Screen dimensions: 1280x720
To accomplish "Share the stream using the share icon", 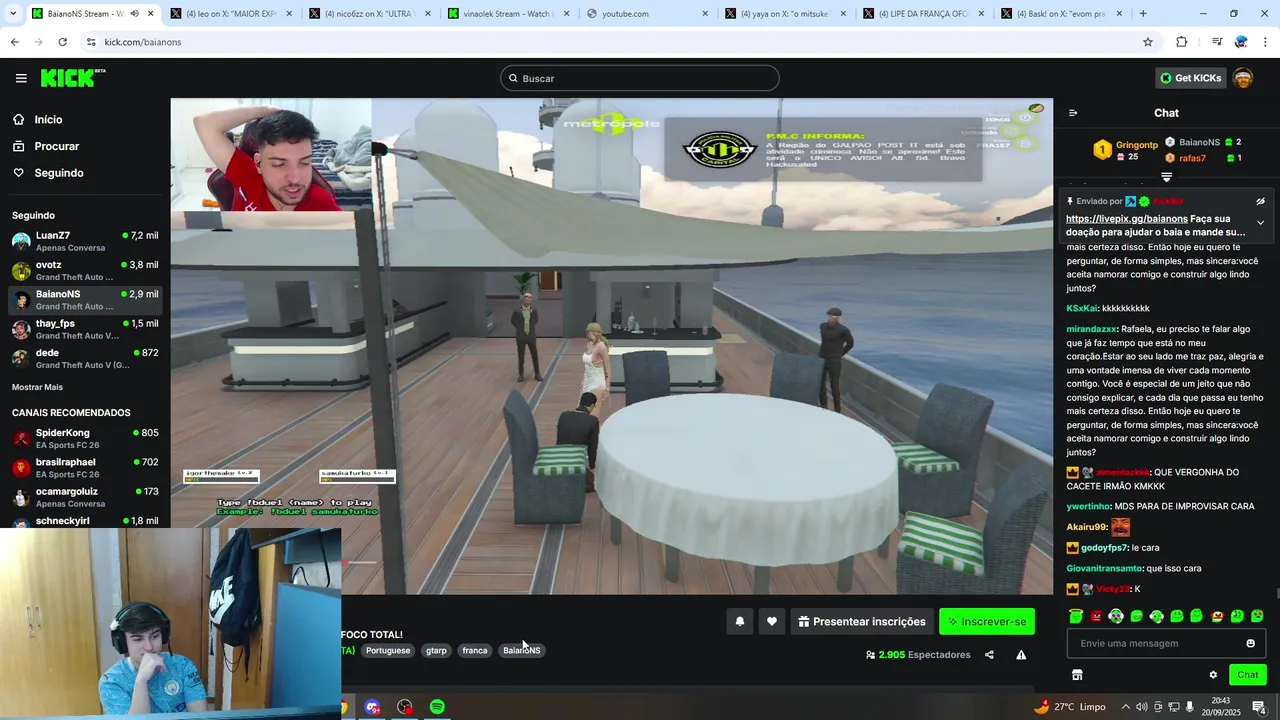I will (989, 655).
